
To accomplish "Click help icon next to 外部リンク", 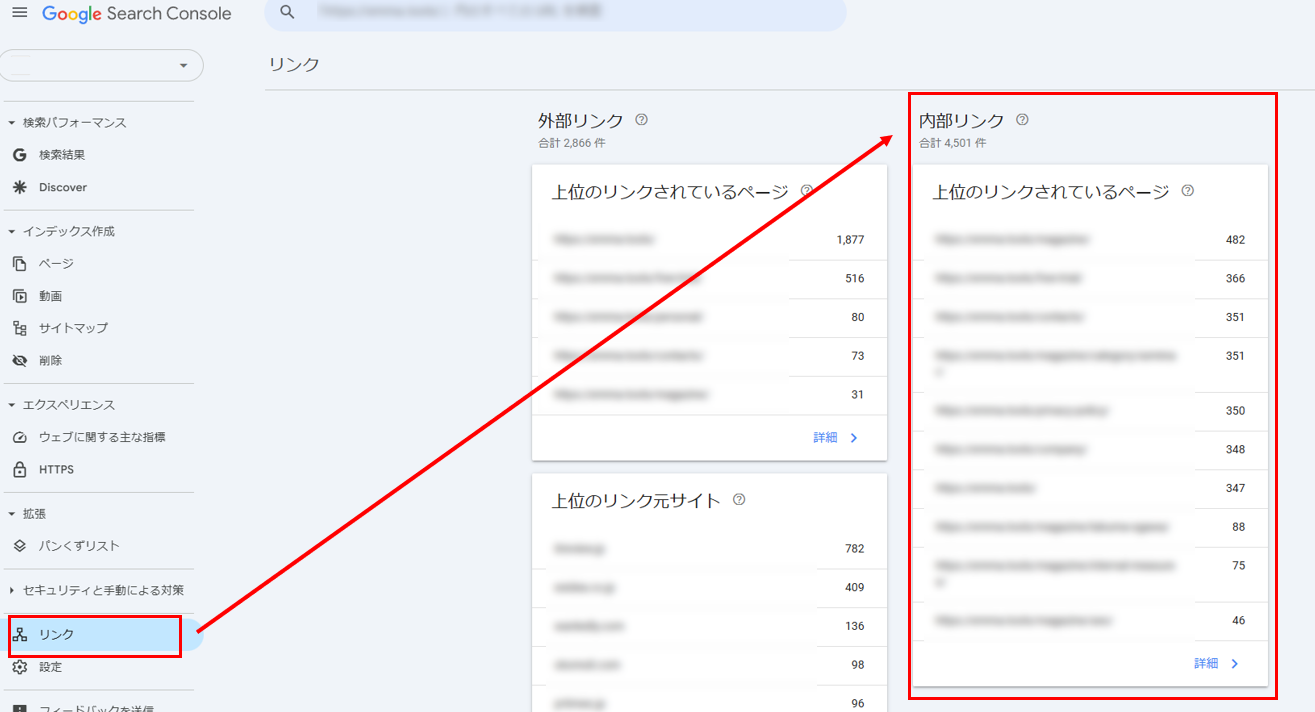I will [641, 120].
